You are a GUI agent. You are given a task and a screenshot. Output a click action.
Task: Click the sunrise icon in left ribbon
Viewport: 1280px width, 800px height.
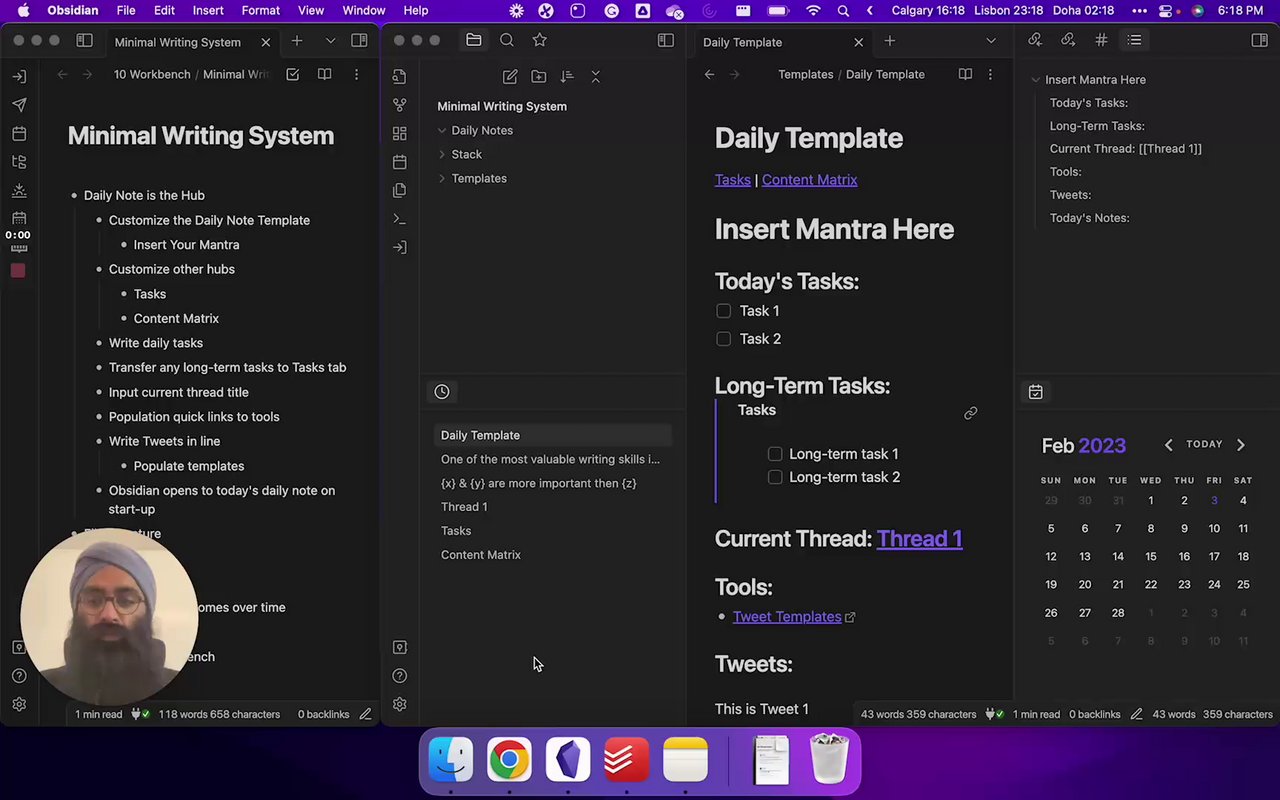click(19, 190)
